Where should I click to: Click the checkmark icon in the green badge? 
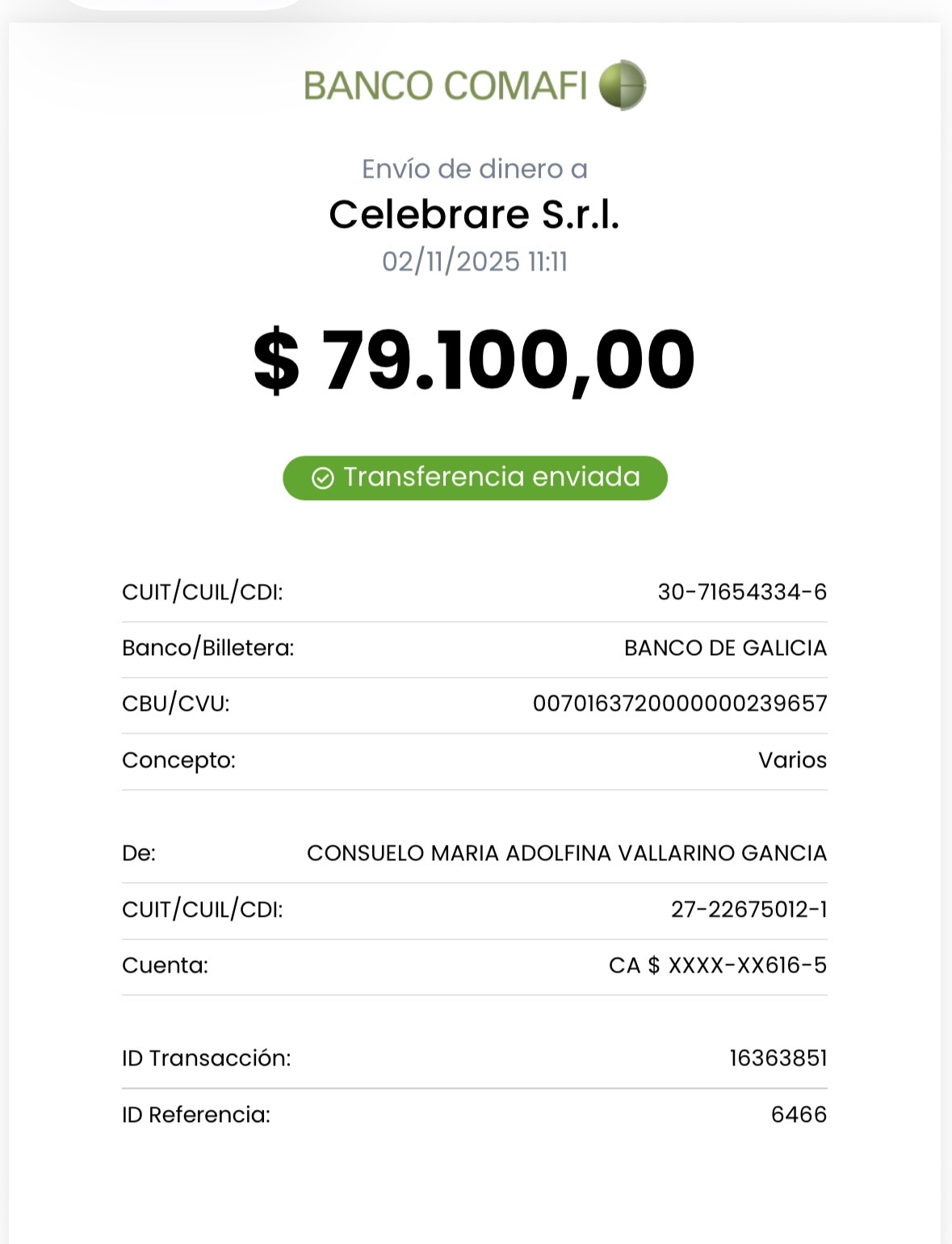coord(323,478)
